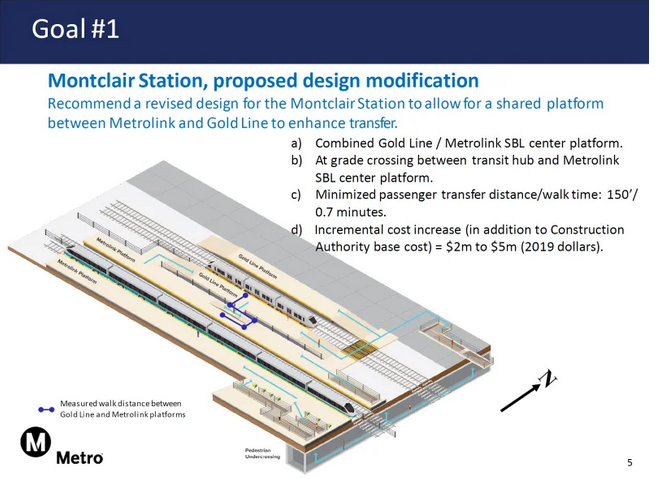The height and width of the screenshot is (479, 657).
Task: Click the Measured walk distance legend text
Action: (x=122, y=409)
